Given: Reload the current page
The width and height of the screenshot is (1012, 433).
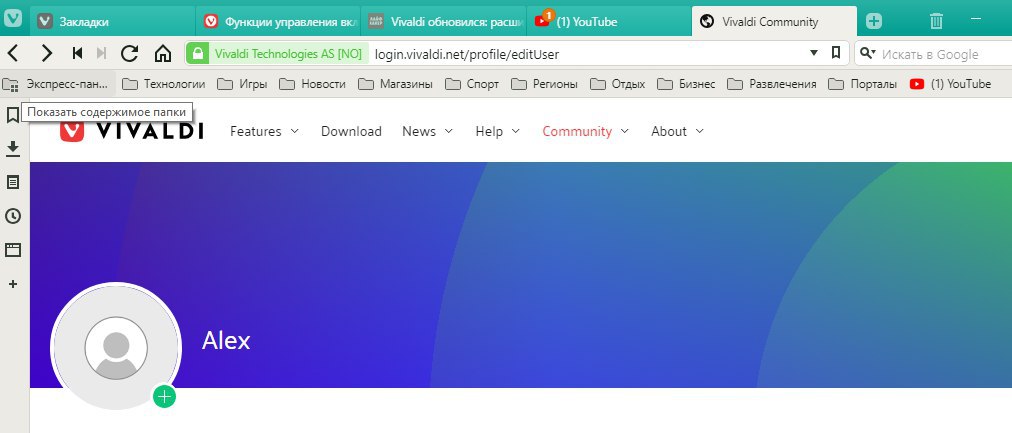Looking at the screenshot, I should tap(130, 54).
